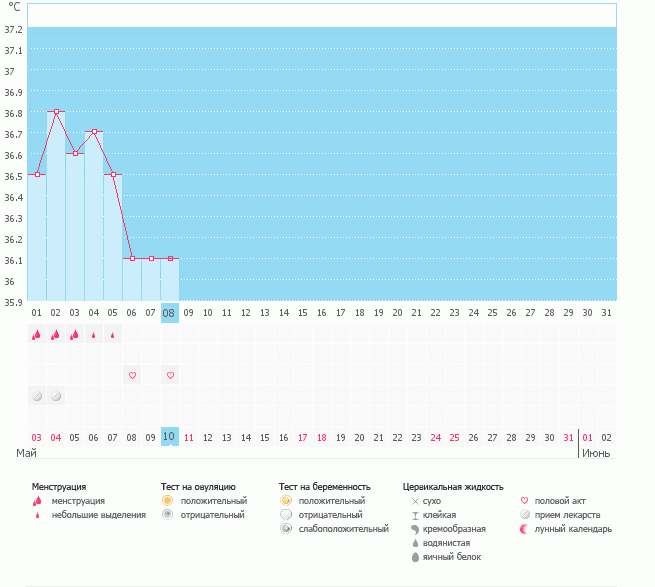Click the menstruation icon on cycle day 03

point(75,335)
